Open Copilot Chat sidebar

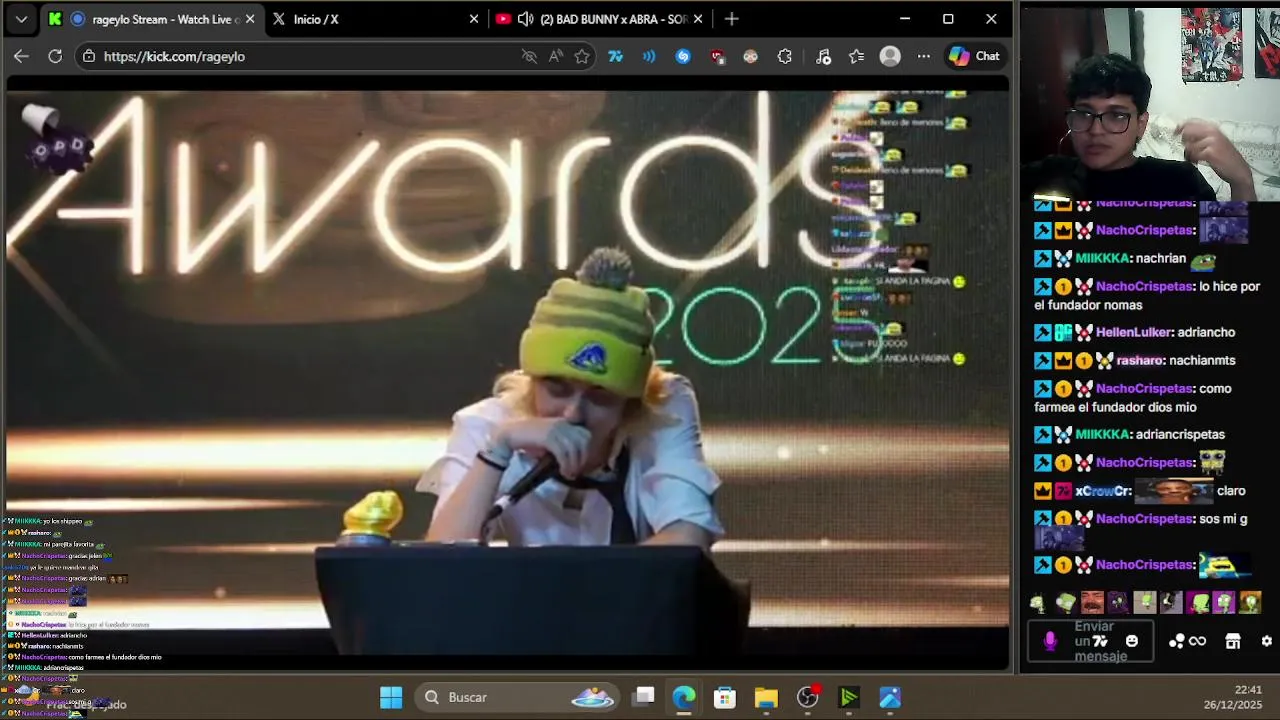[974, 56]
